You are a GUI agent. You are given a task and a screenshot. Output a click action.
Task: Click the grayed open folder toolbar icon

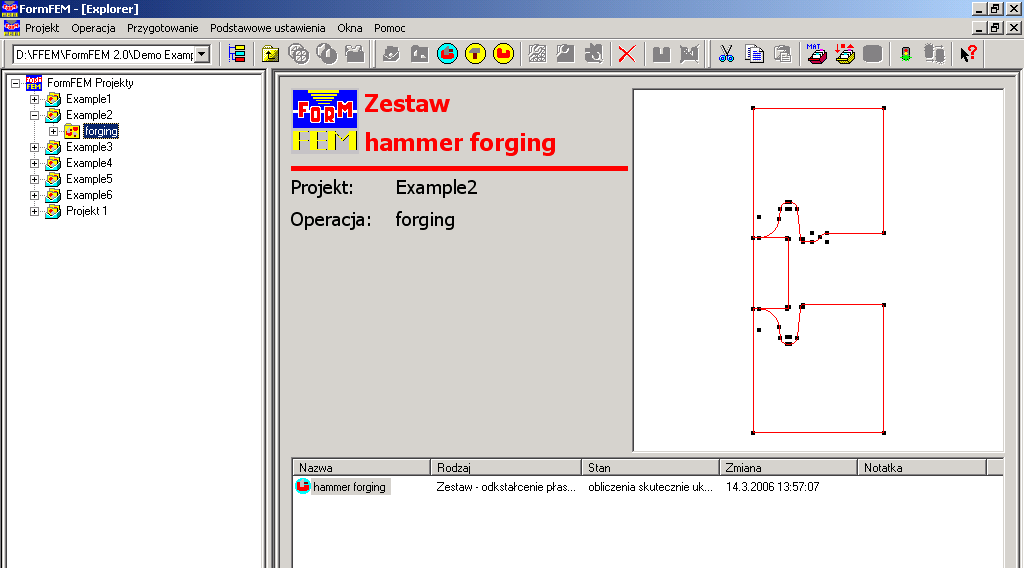pyautogui.click(x=355, y=54)
